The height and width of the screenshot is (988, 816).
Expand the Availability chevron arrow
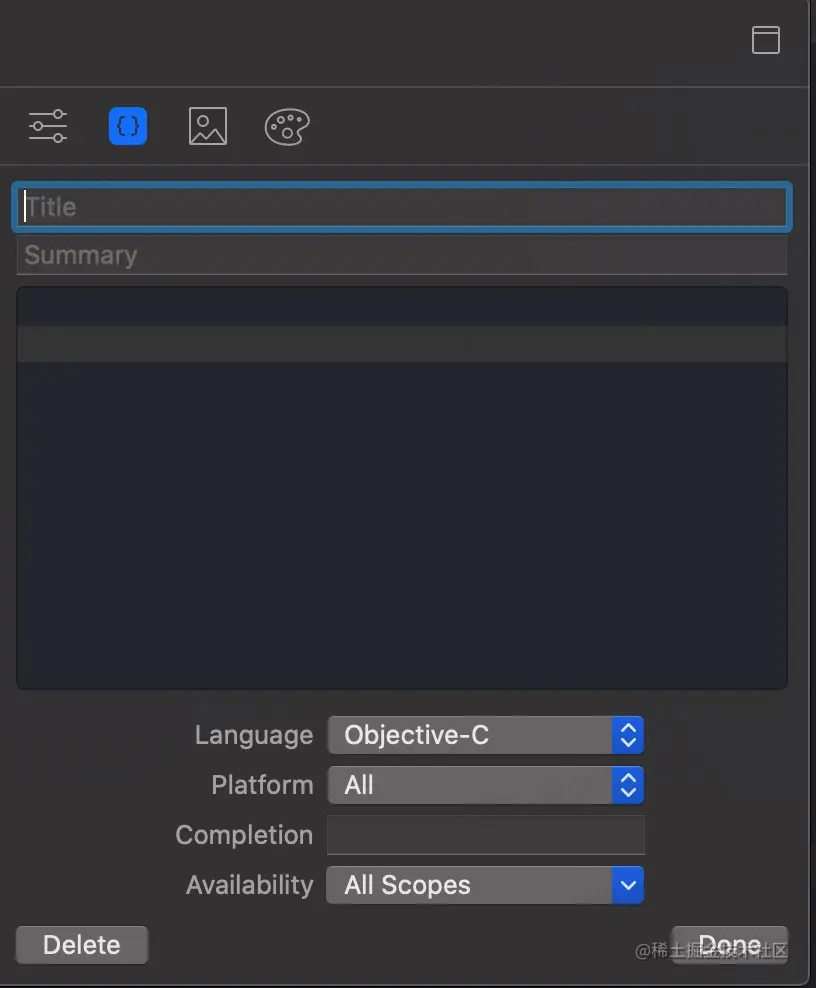pos(628,885)
